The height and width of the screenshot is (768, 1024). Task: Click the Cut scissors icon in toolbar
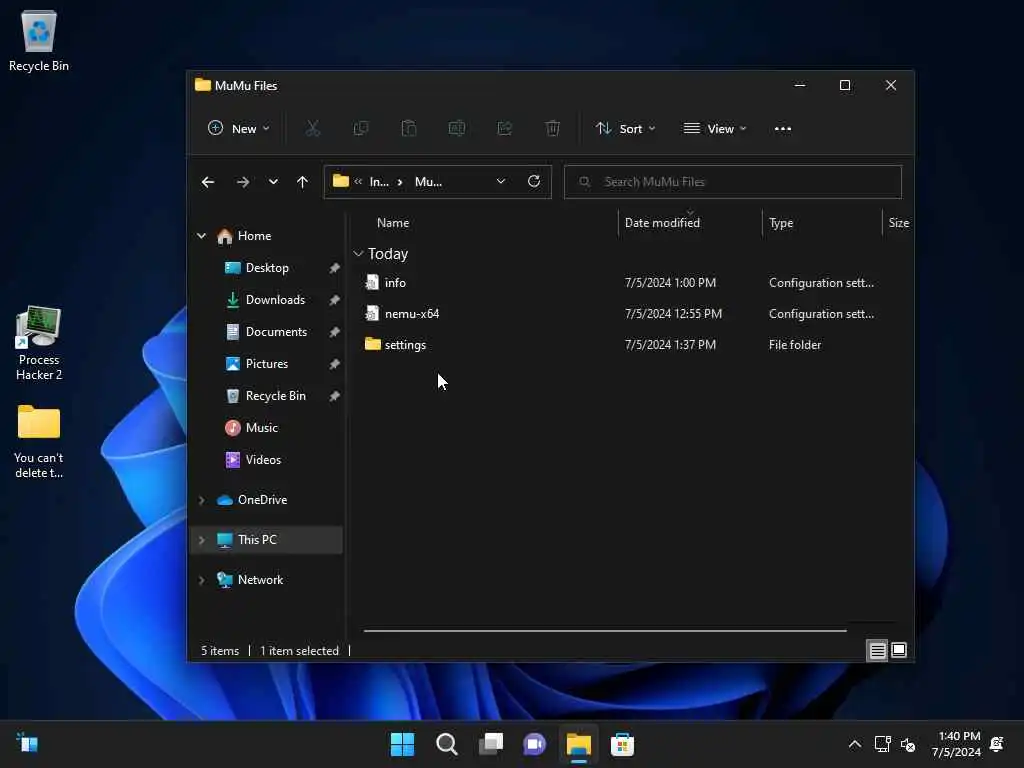coord(313,129)
